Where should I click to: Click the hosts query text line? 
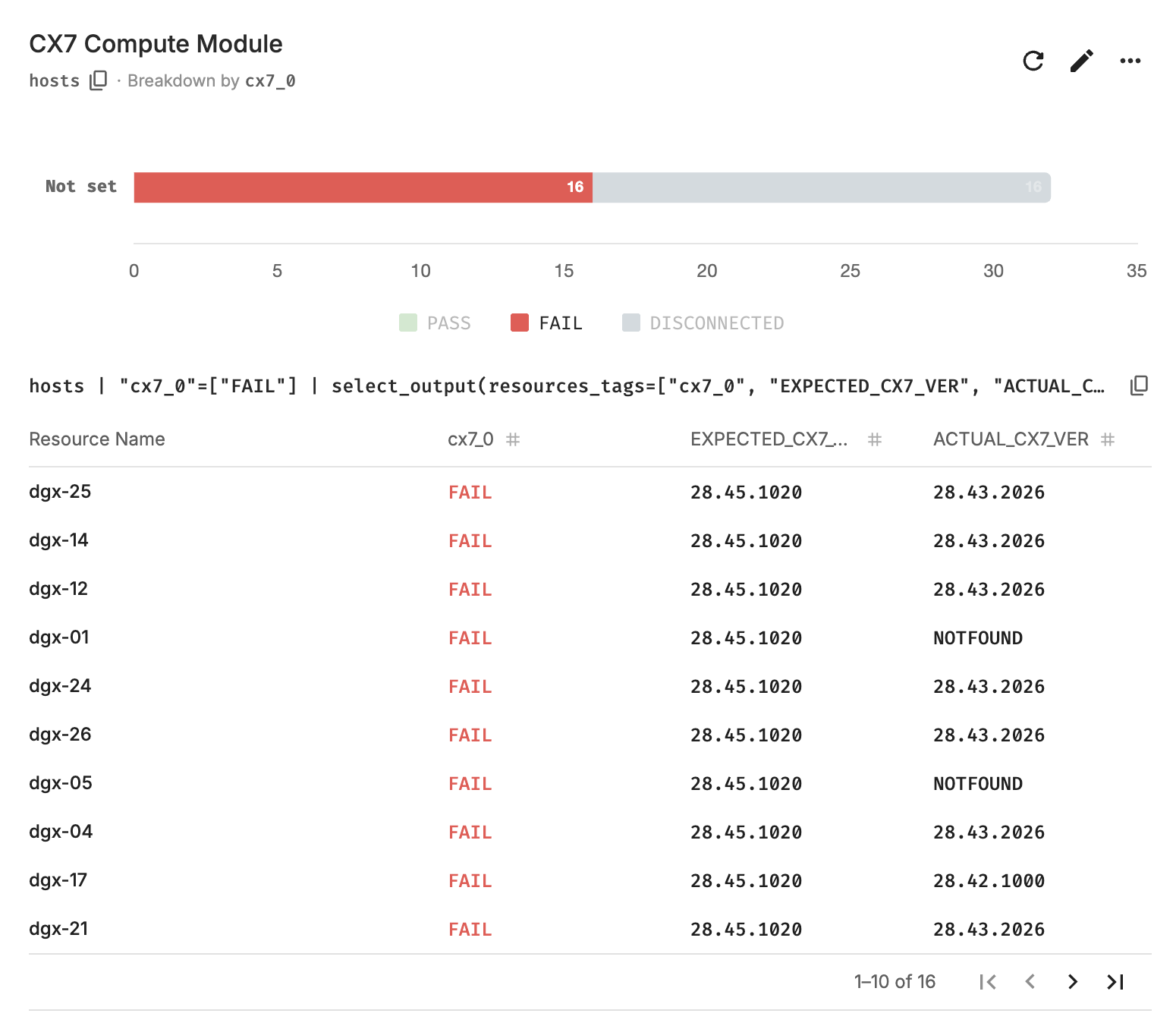[x=567, y=386]
